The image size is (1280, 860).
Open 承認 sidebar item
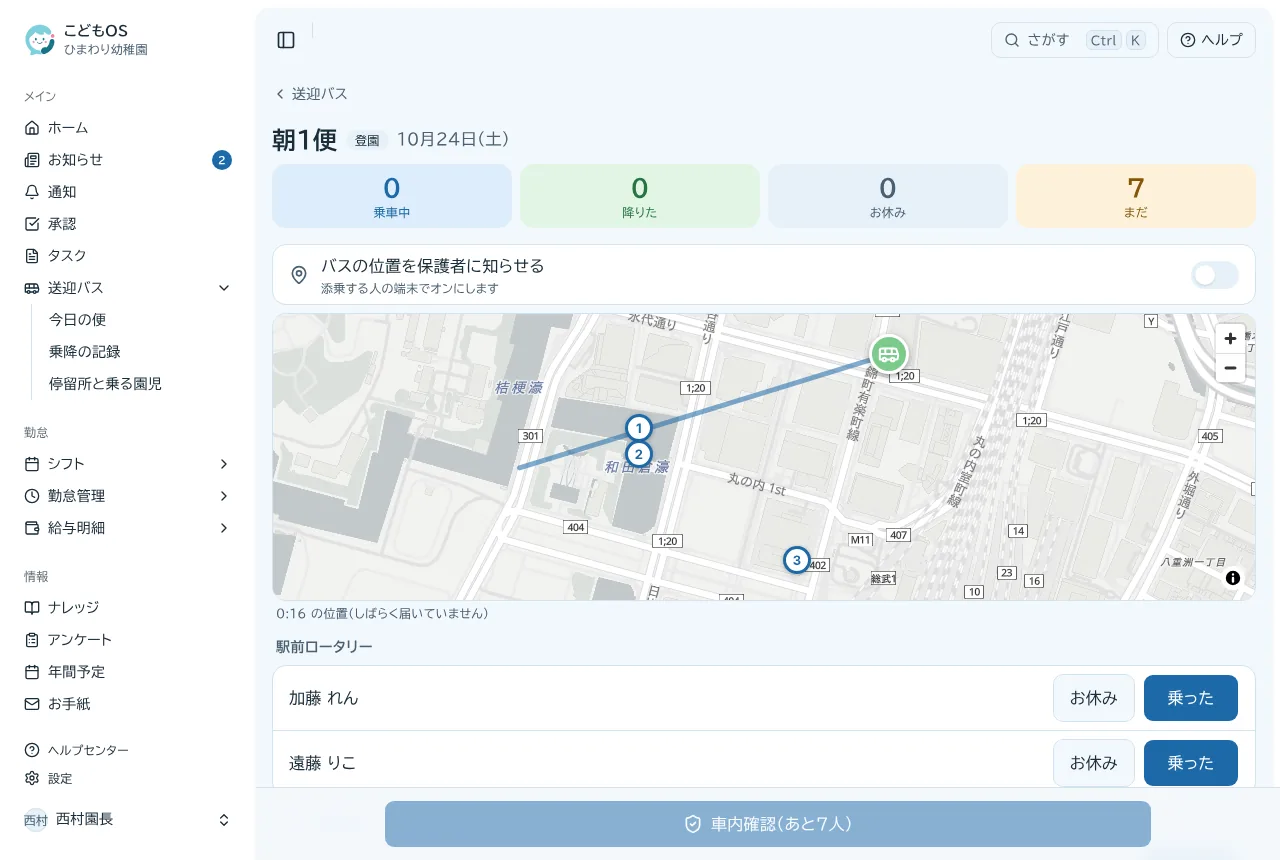(128, 224)
